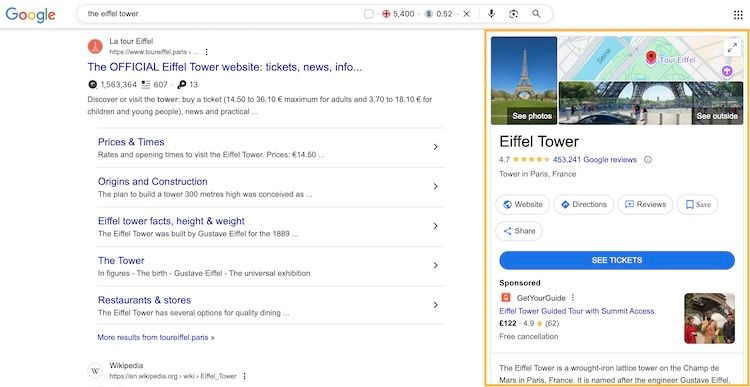This screenshot has width=750, height=387.
Task: Open the three-dot menu beside toureiffel.paris URL
Action: coord(207,52)
